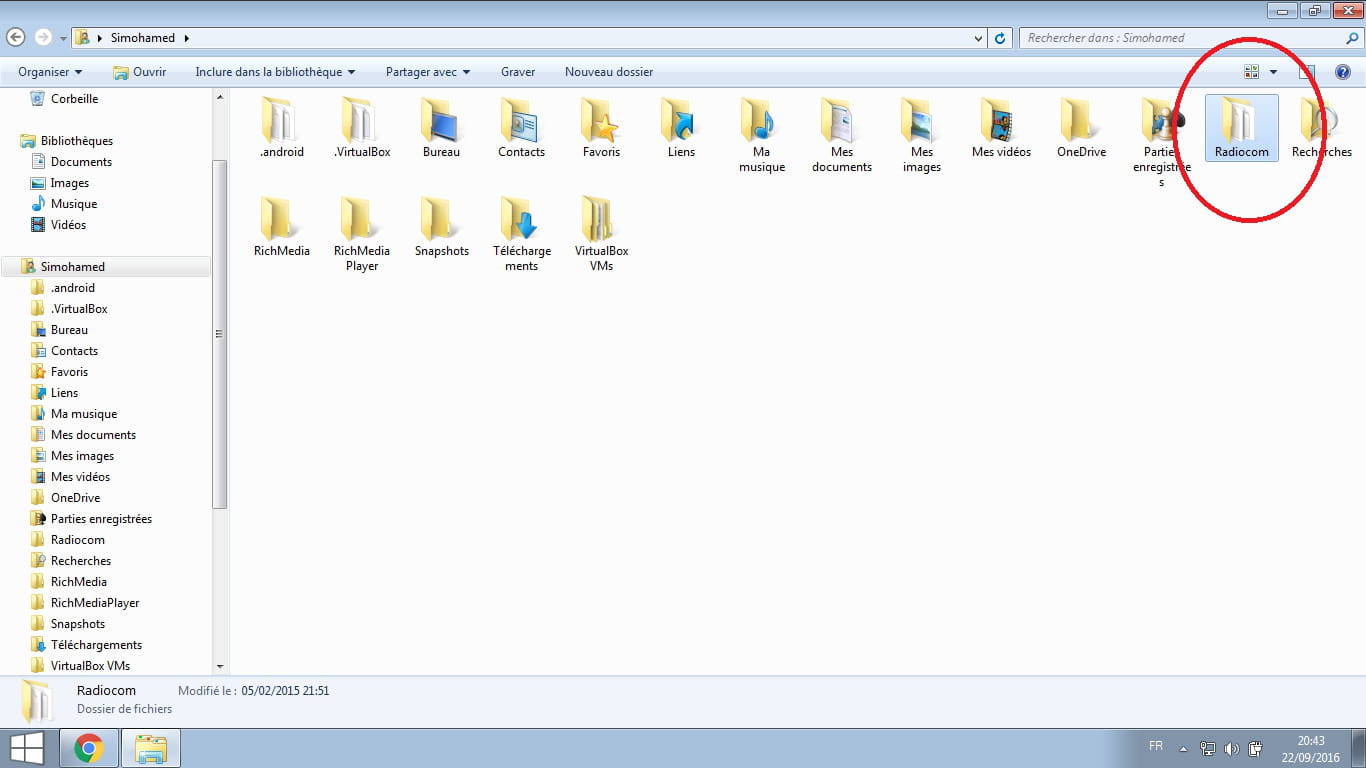Open the view options dropdown arrow
This screenshot has width=1366, height=768.
click(x=1273, y=72)
